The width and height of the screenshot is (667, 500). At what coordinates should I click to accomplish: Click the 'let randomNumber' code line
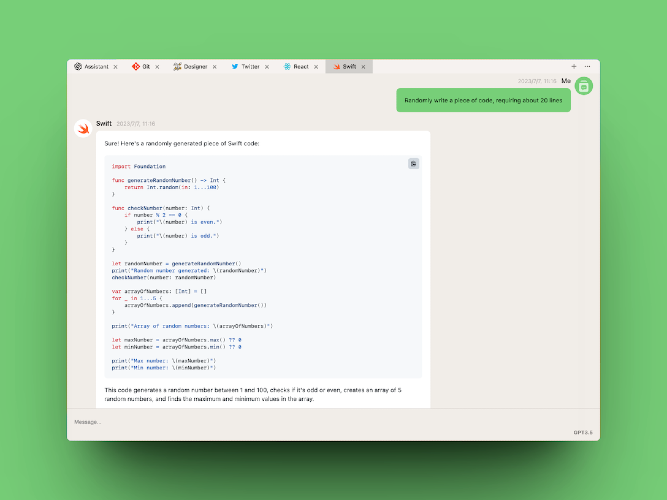(176, 264)
